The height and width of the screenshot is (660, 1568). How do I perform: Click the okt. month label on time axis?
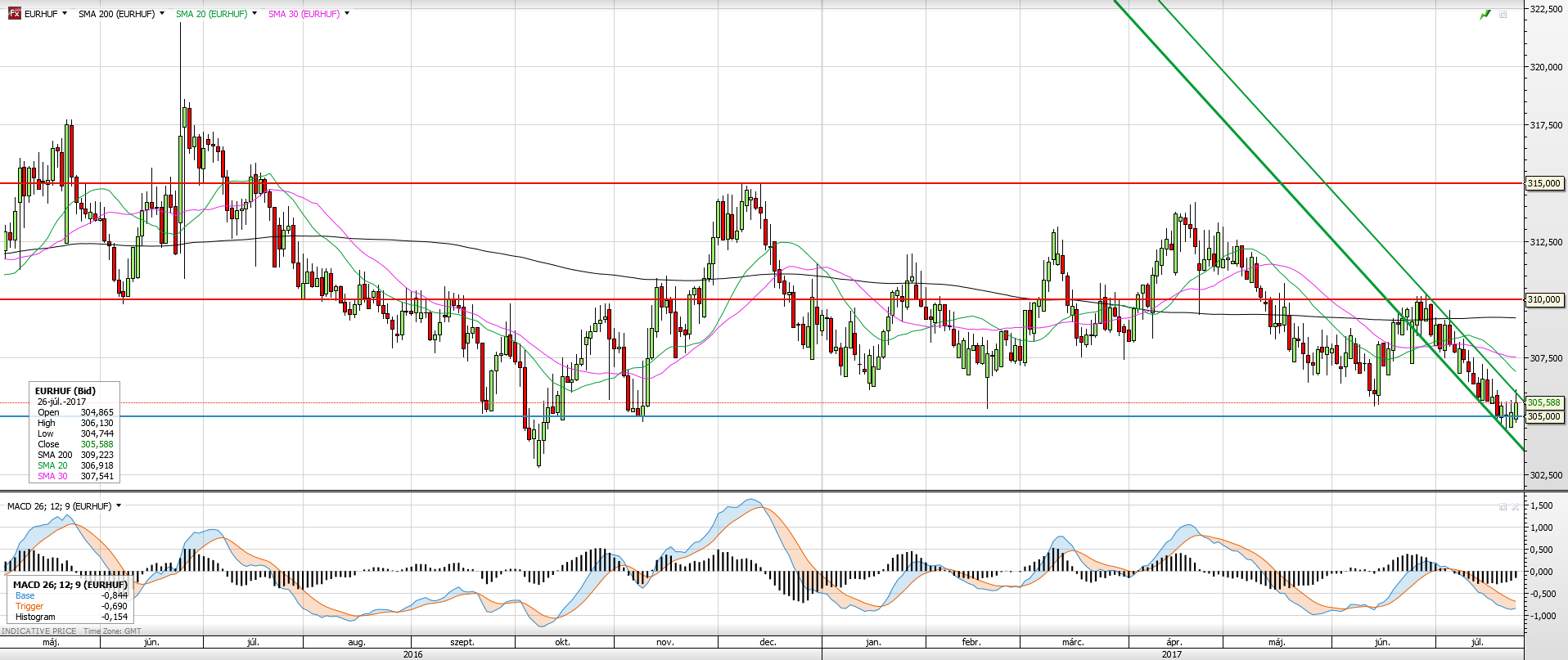coord(562,642)
